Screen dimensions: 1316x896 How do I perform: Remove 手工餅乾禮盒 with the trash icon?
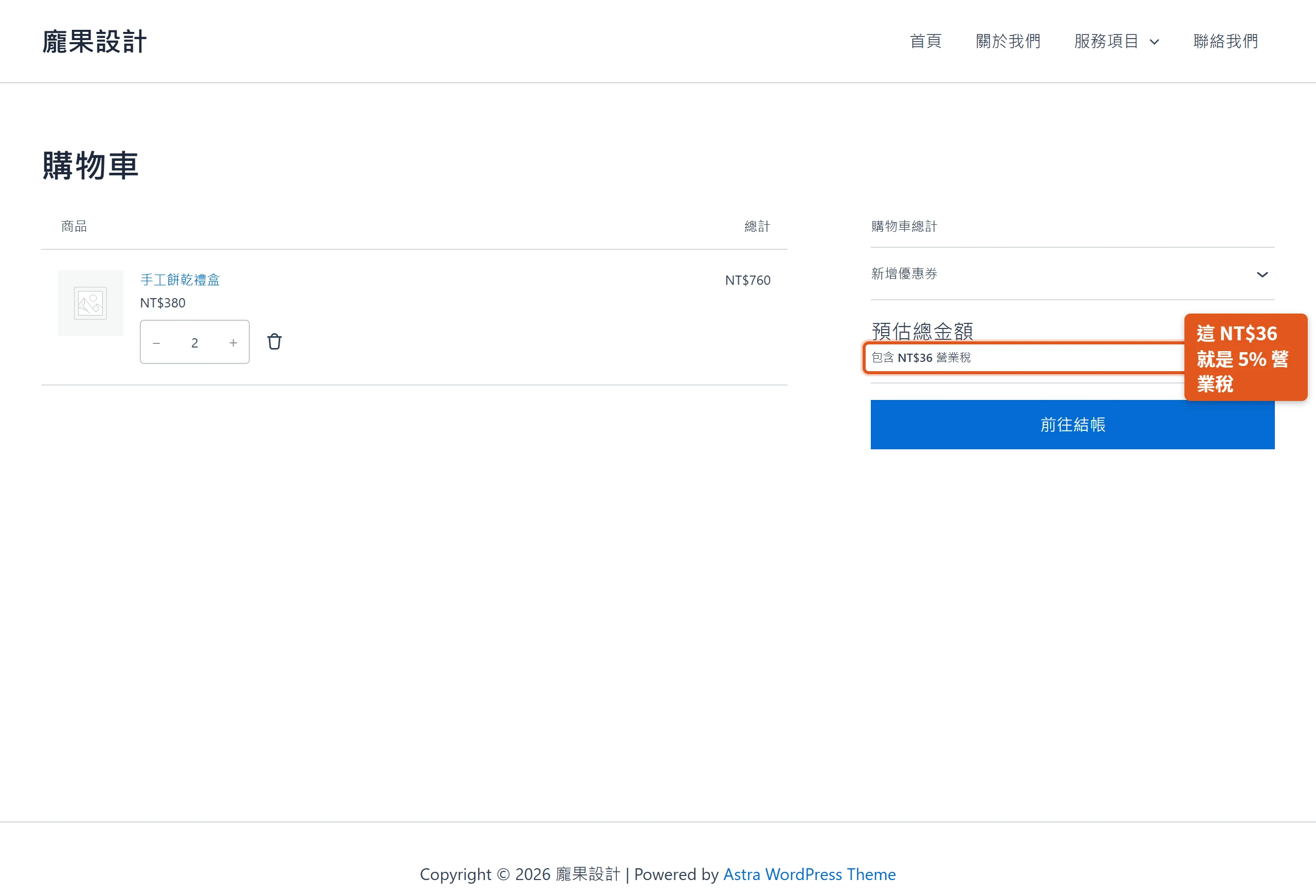pos(274,341)
